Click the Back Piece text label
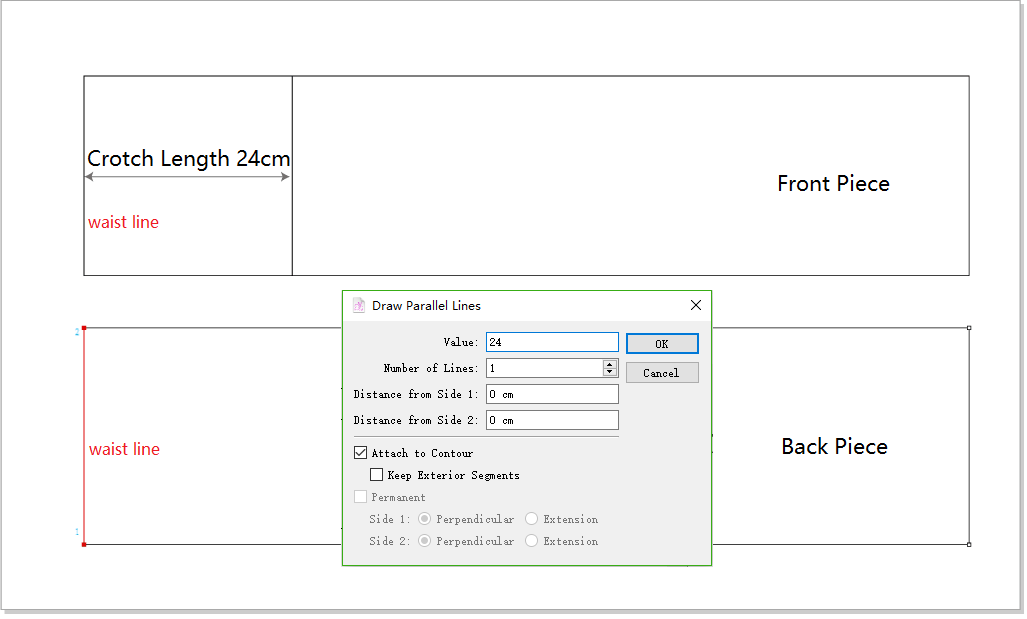 [834, 447]
